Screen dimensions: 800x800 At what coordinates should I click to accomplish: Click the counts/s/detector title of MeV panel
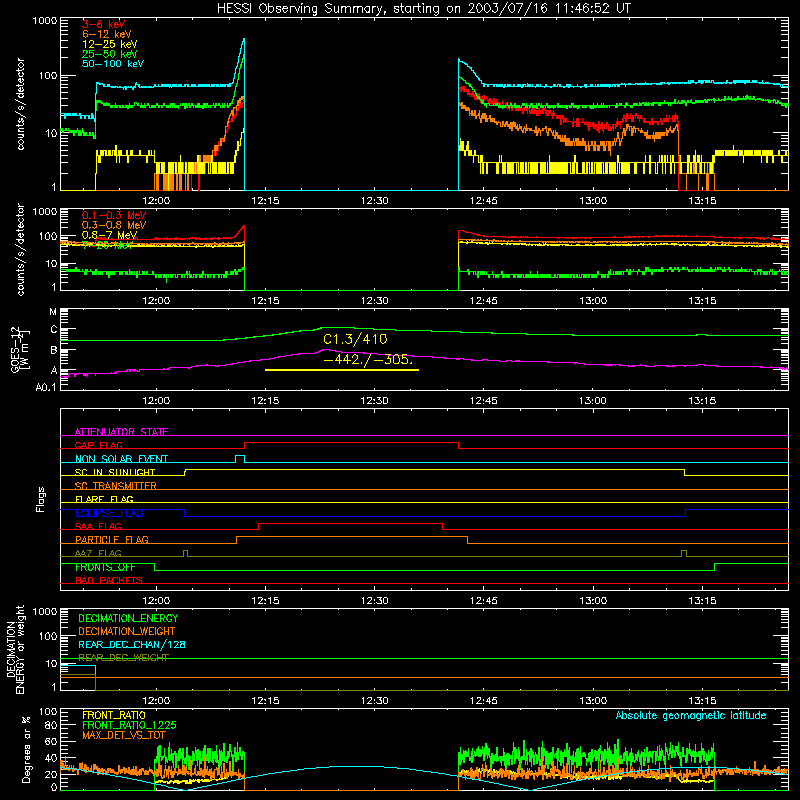(20, 249)
